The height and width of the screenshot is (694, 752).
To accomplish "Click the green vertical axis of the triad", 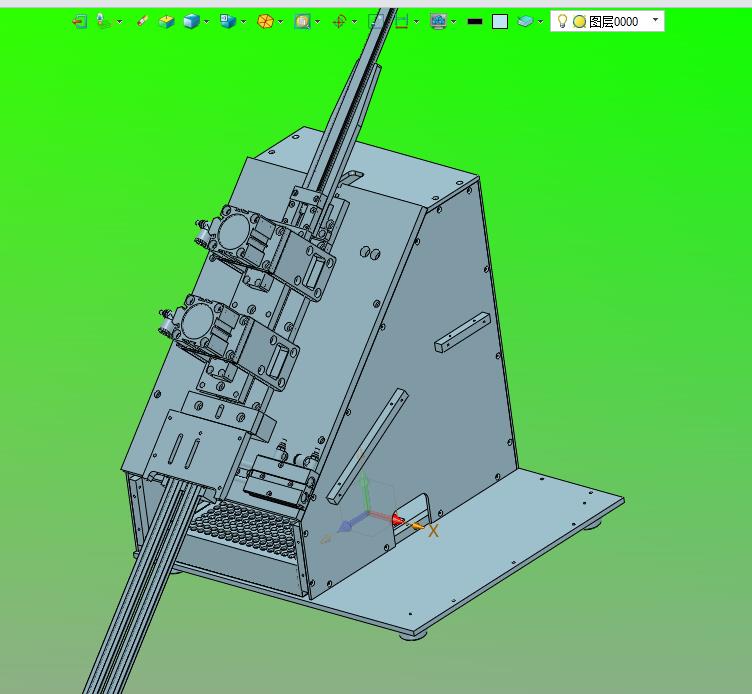I will (365, 491).
